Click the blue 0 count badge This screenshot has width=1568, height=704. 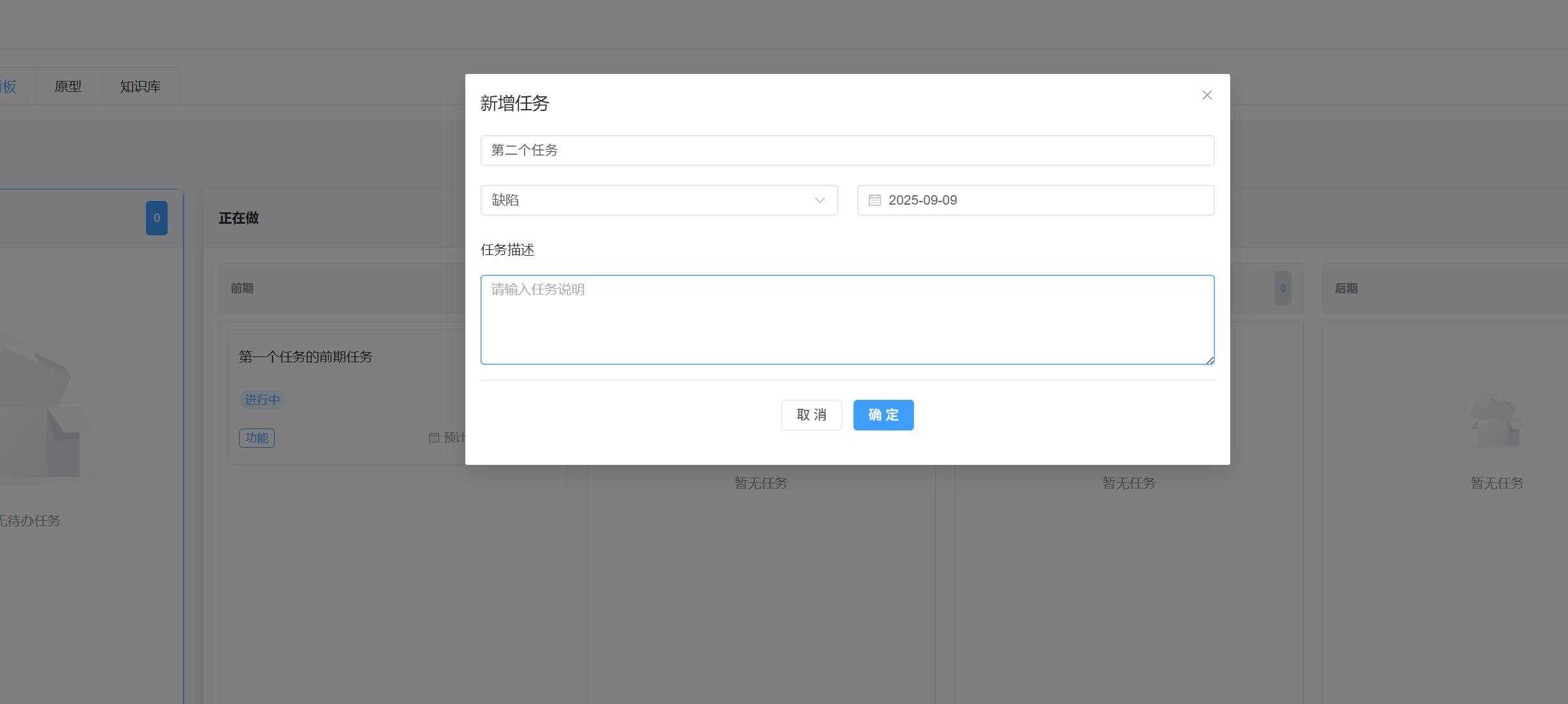156,218
